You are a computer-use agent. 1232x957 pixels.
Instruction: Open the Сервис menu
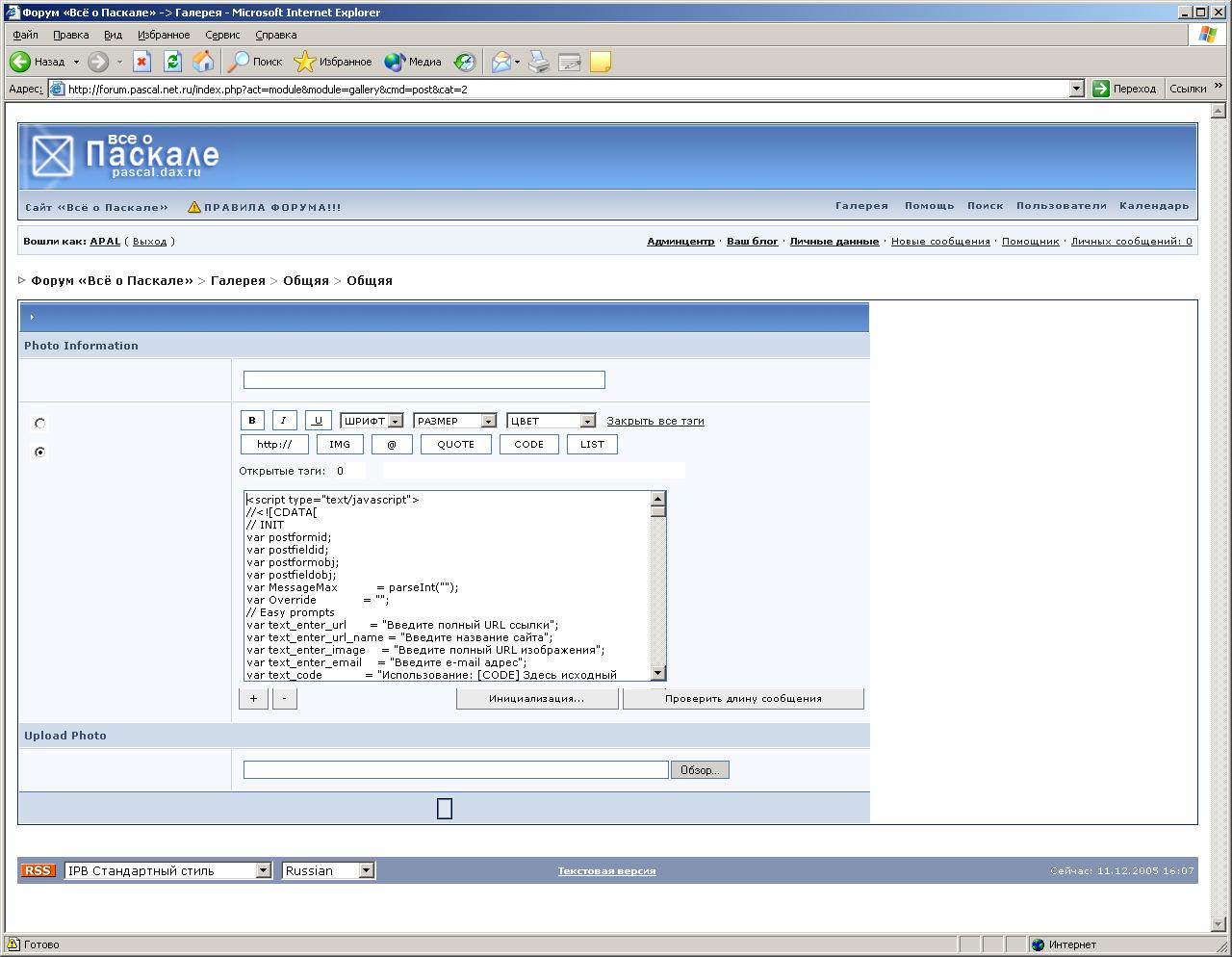(222, 35)
